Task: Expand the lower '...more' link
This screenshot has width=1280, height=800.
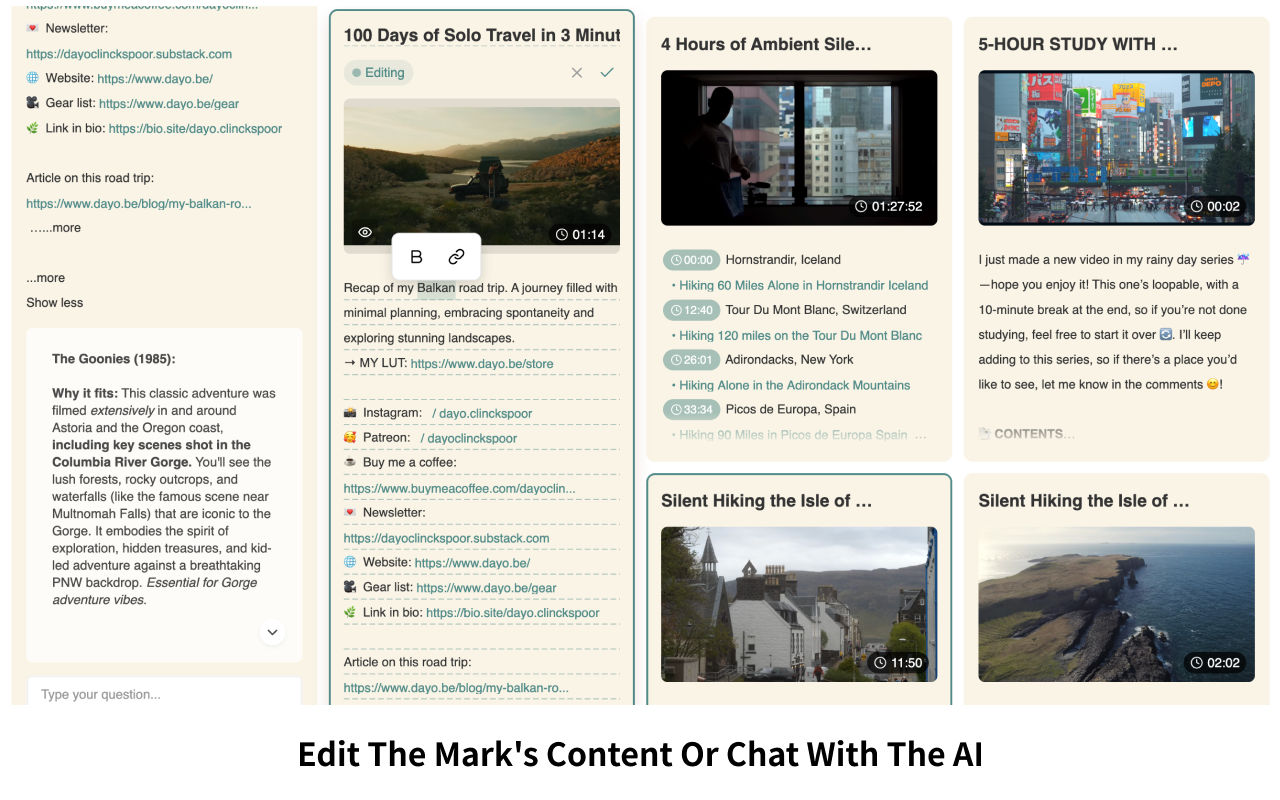Action: [x=46, y=278]
